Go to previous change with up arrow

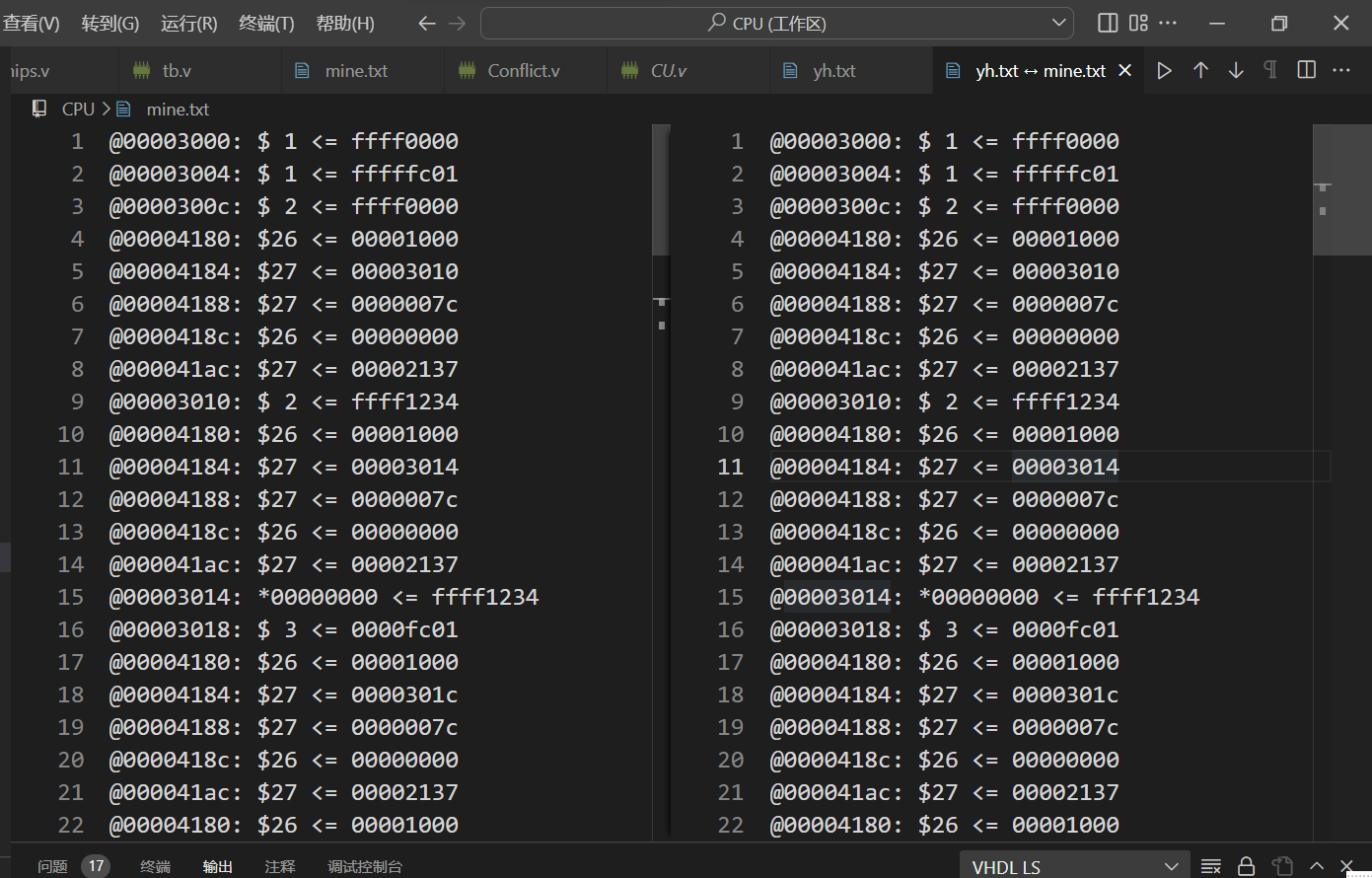coord(1200,70)
